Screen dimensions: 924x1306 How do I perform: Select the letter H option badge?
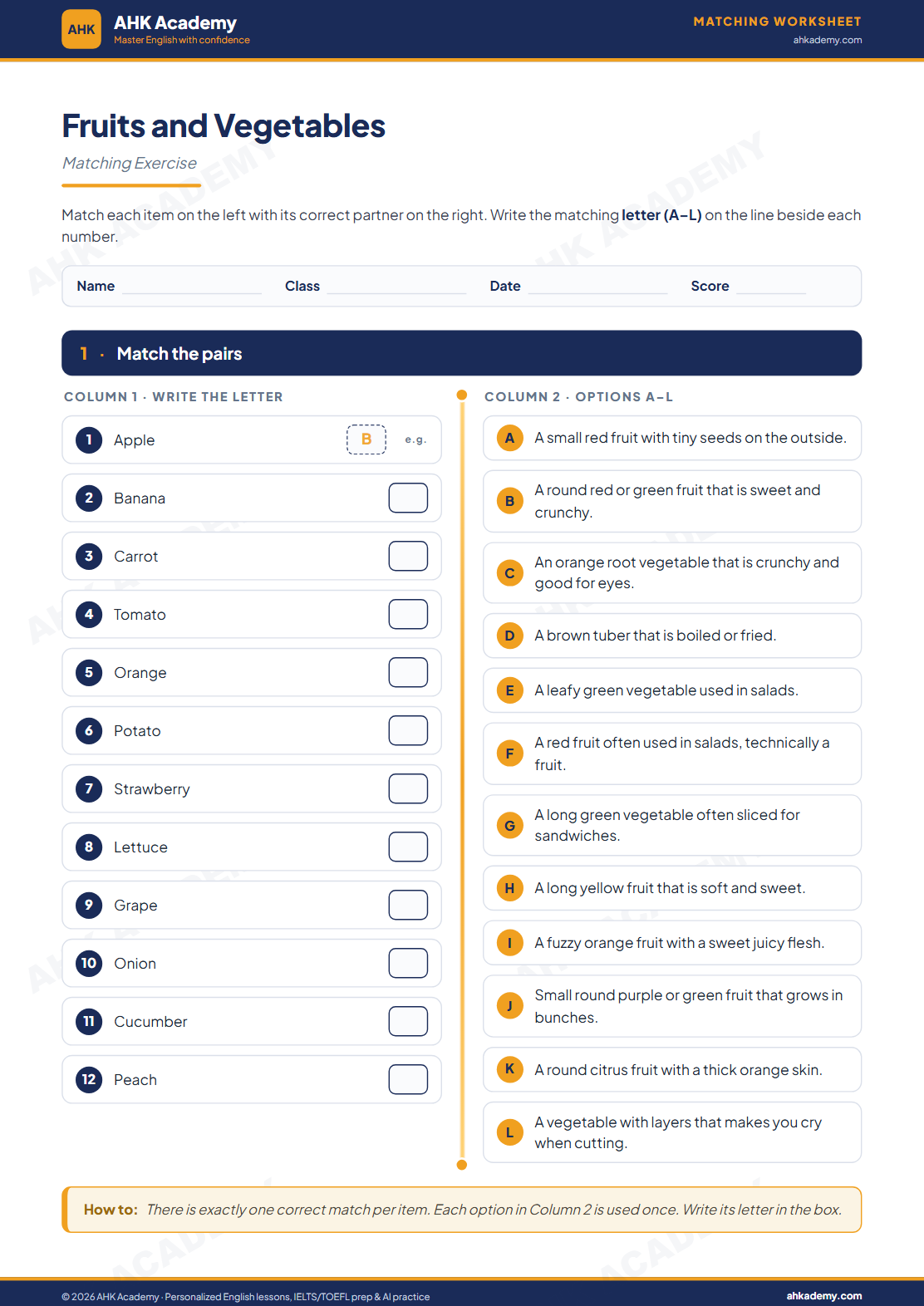point(509,888)
